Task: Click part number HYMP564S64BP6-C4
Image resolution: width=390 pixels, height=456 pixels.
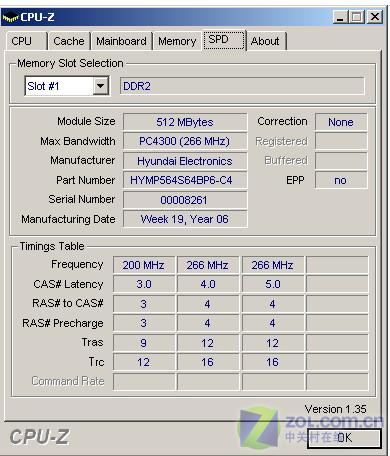Action: 185,180
